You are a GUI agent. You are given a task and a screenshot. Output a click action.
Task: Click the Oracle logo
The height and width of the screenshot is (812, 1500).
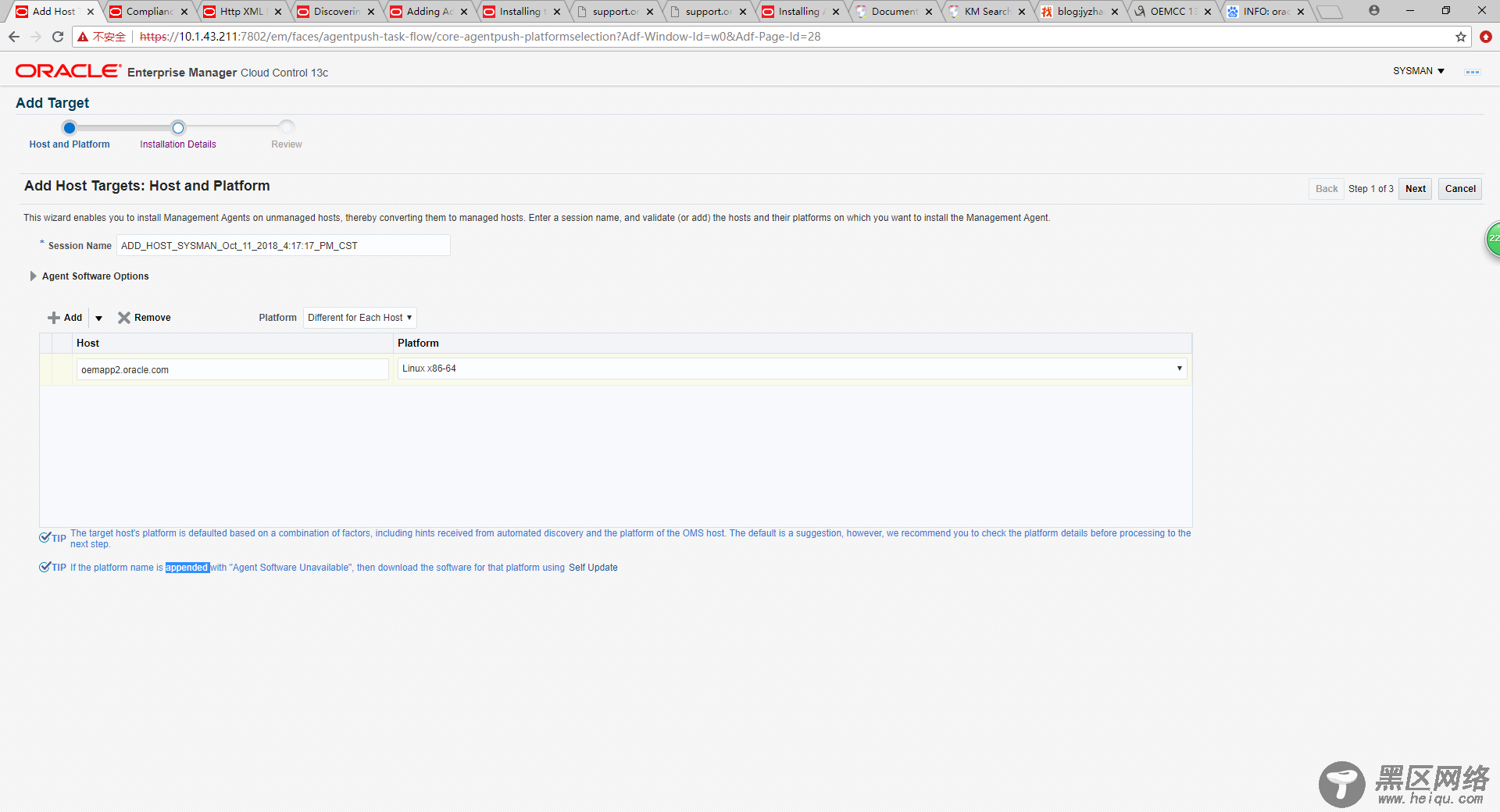click(68, 71)
